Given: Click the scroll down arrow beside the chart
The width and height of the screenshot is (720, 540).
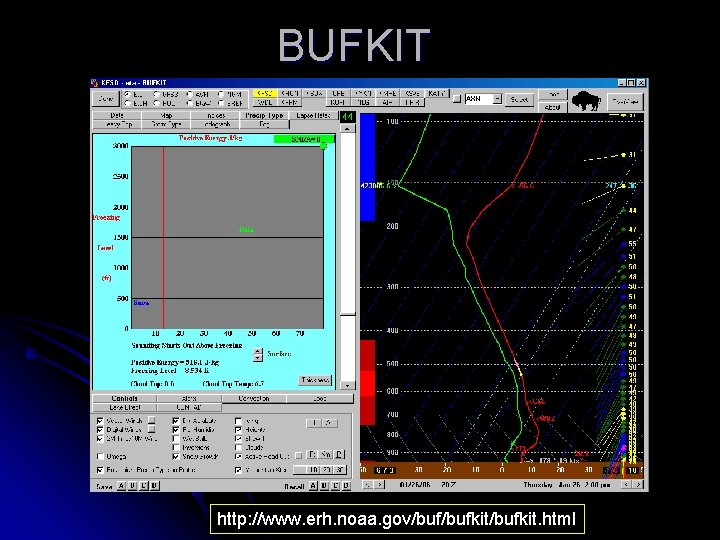Looking at the screenshot, I should pyautogui.click(x=347, y=385).
